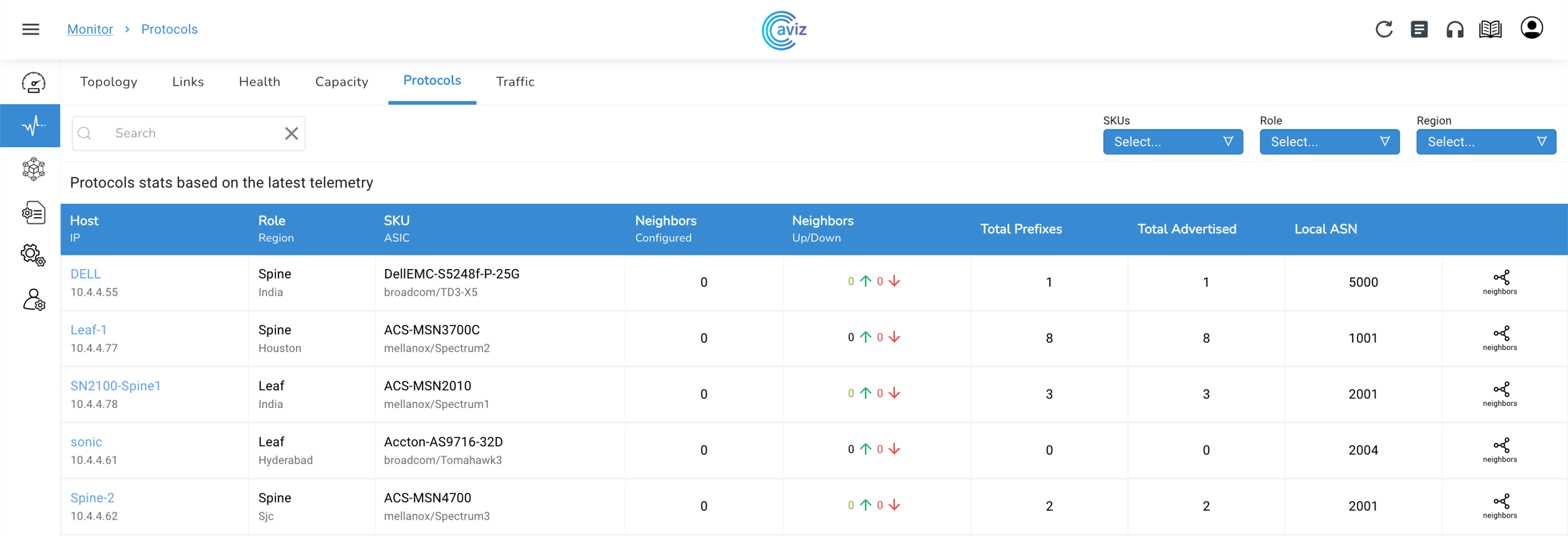Click the refresh icon in header
Viewport: 1568px width, 536px height.
click(x=1384, y=29)
